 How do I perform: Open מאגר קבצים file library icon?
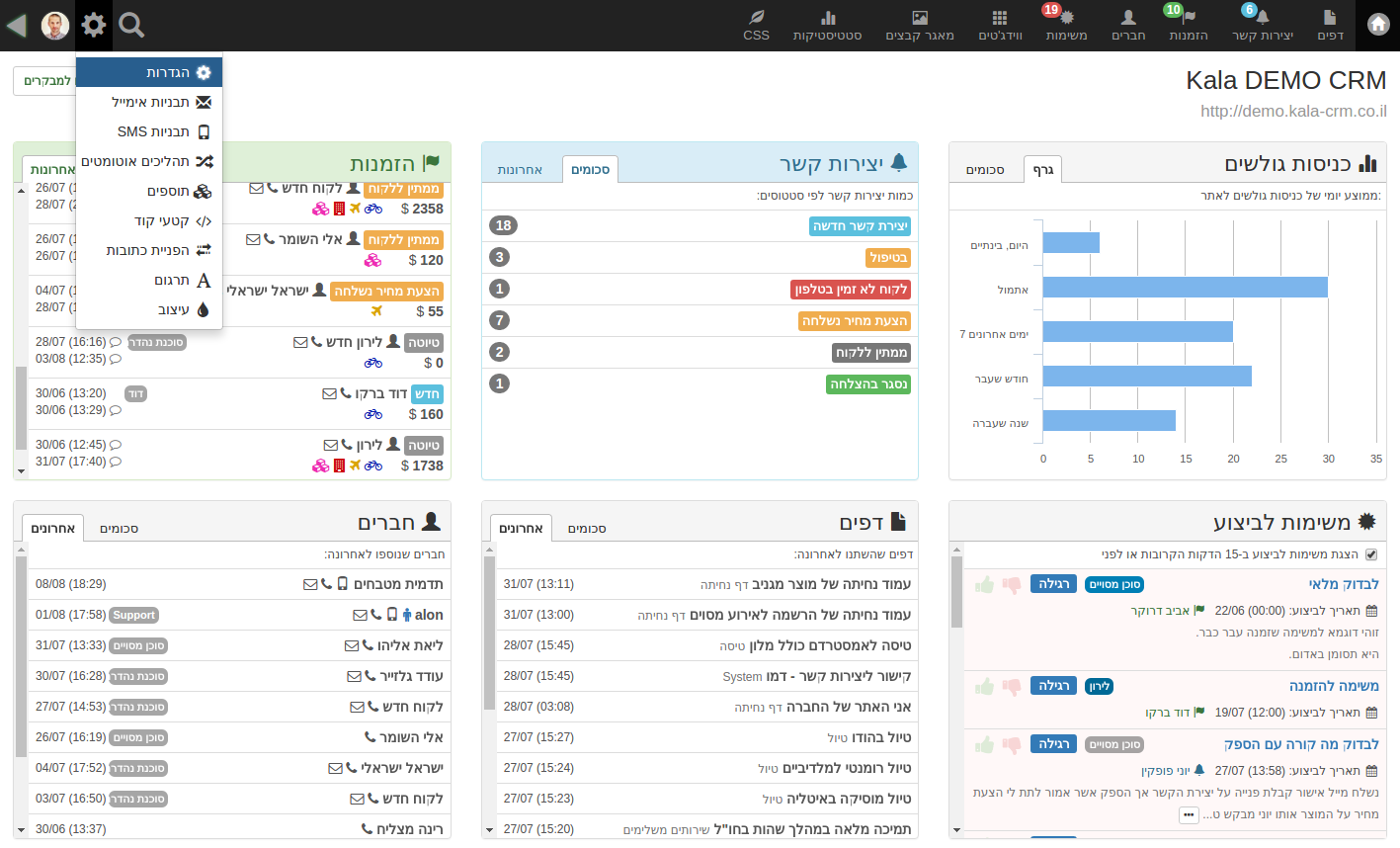pyautogui.click(x=920, y=26)
